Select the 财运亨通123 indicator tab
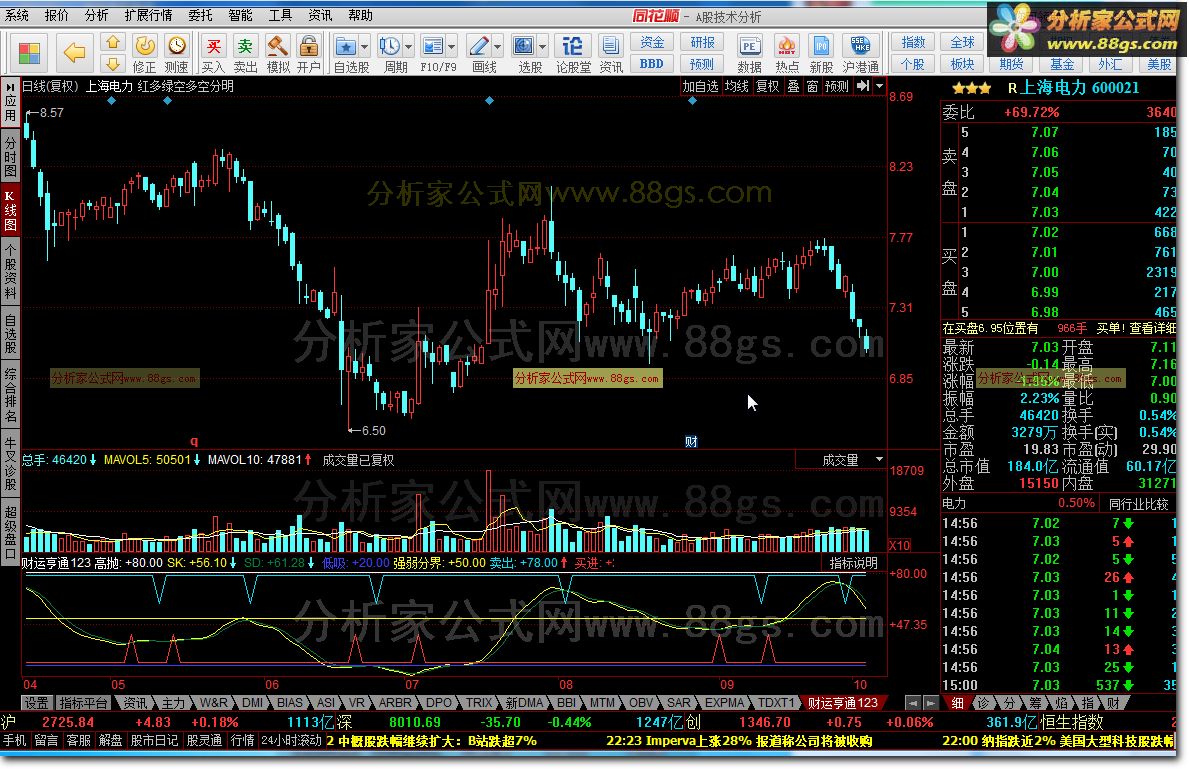The image size is (1189, 769). [x=842, y=703]
